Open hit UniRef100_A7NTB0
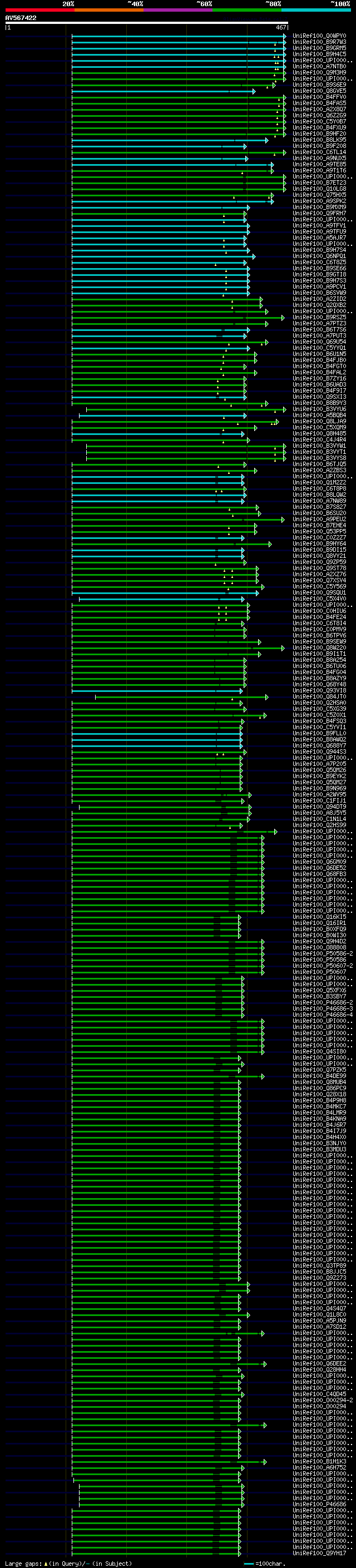Screen dimensions: 356x1568 [319, 66]
